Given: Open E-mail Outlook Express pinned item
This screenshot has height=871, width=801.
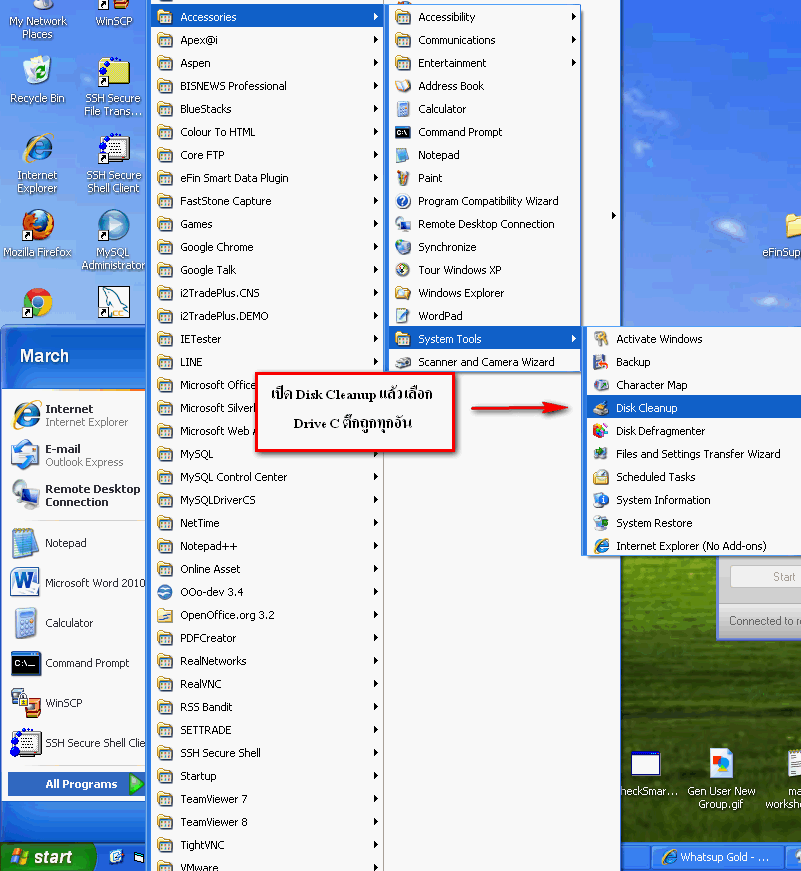Looking at the screenshot, I should coord(77,455).
